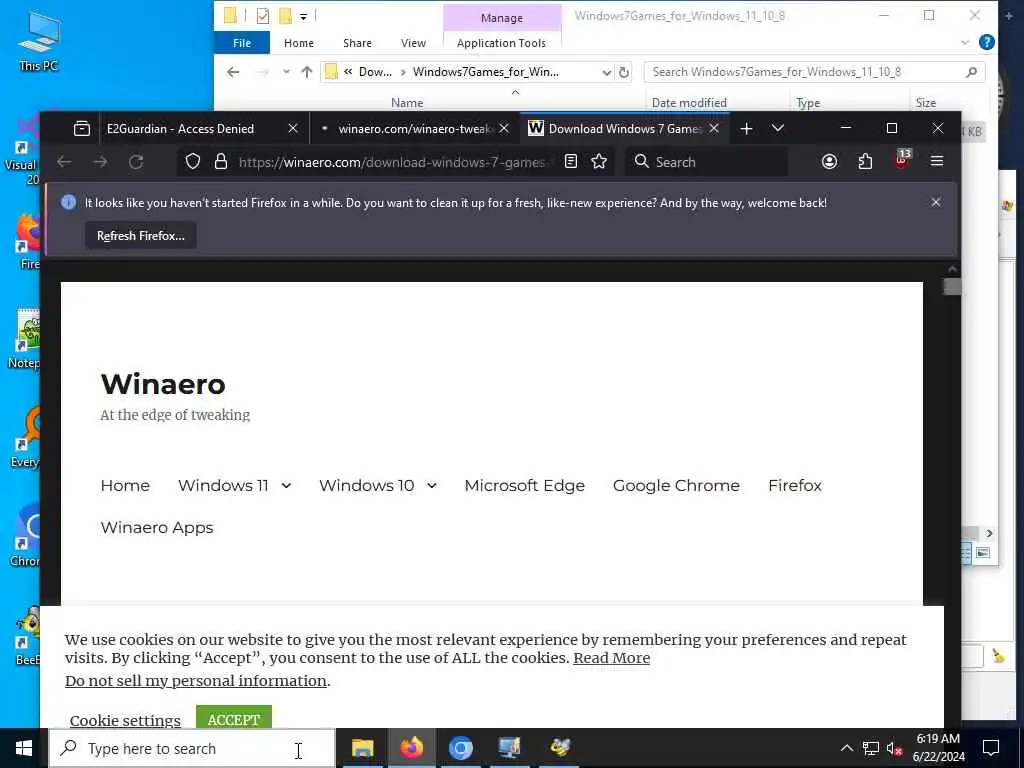Open Explorer help question mark
The width and height of the screenshot is (1024, 768).
click(x=987, y=42)
